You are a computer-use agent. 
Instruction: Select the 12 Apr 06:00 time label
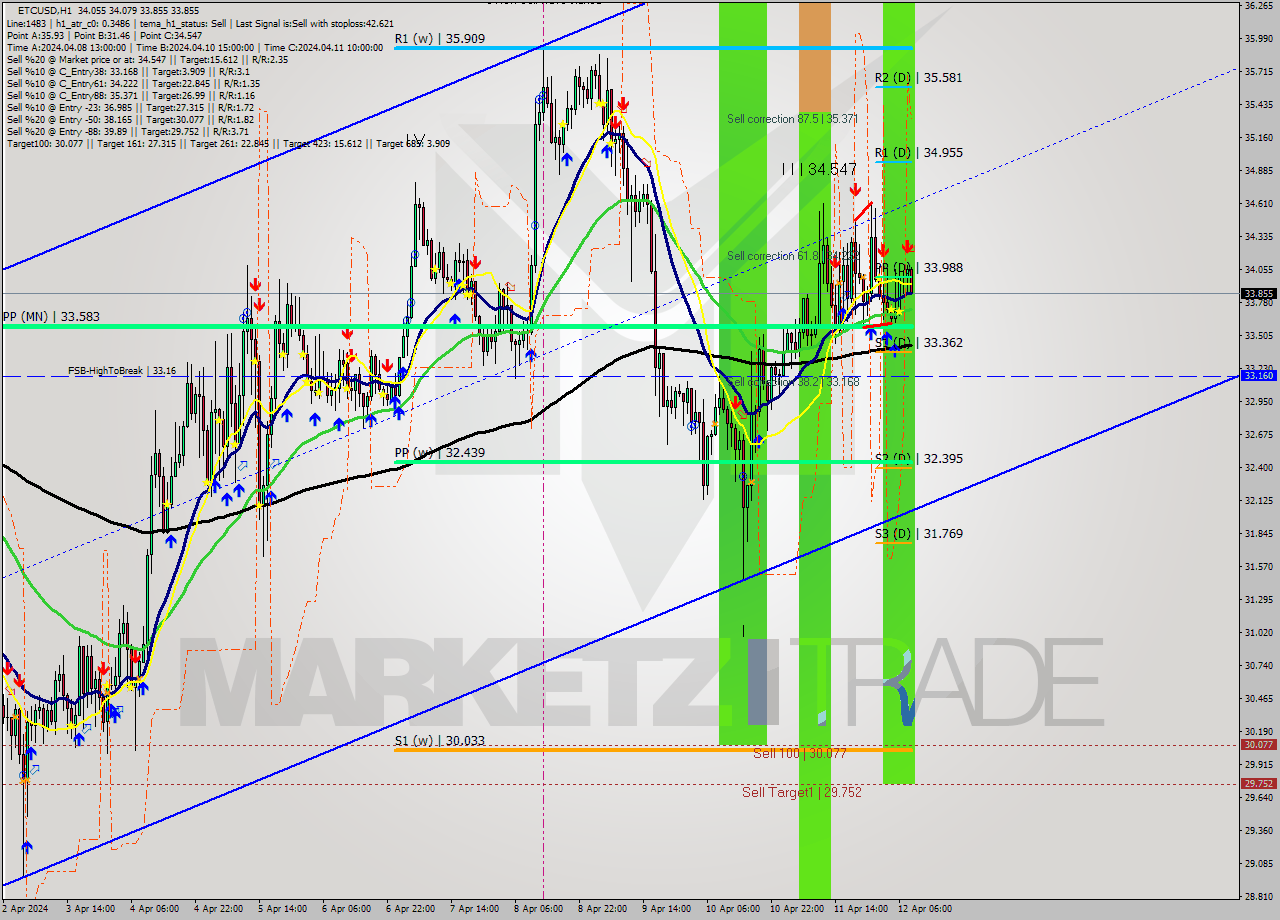pos(925,909)
